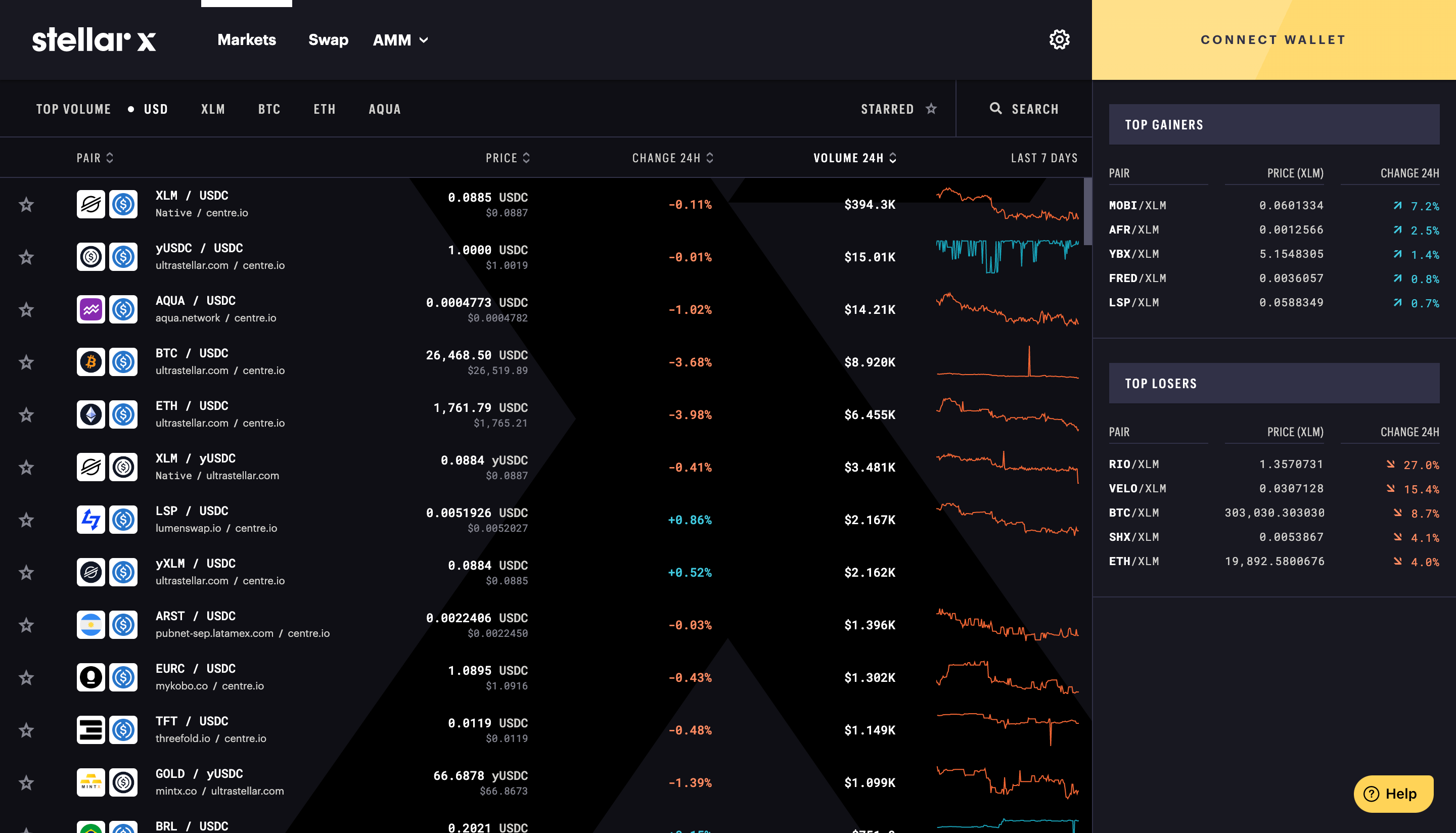Click the $394.3K volume value

[870, 205]
